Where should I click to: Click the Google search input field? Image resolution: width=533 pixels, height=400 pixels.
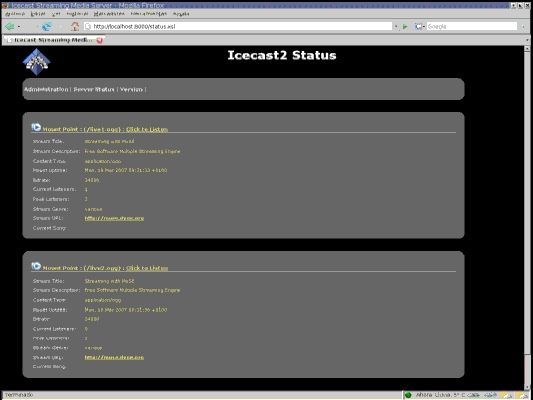pos(471,26)
